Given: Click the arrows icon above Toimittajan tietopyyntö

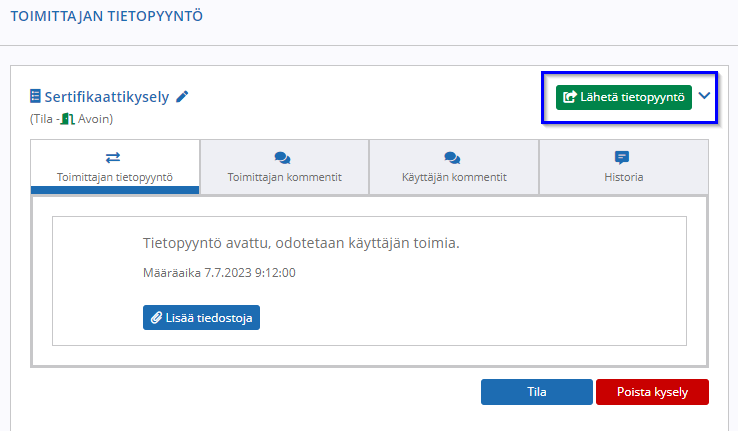Looking at the screenshot, I should [x=114, y=158].
